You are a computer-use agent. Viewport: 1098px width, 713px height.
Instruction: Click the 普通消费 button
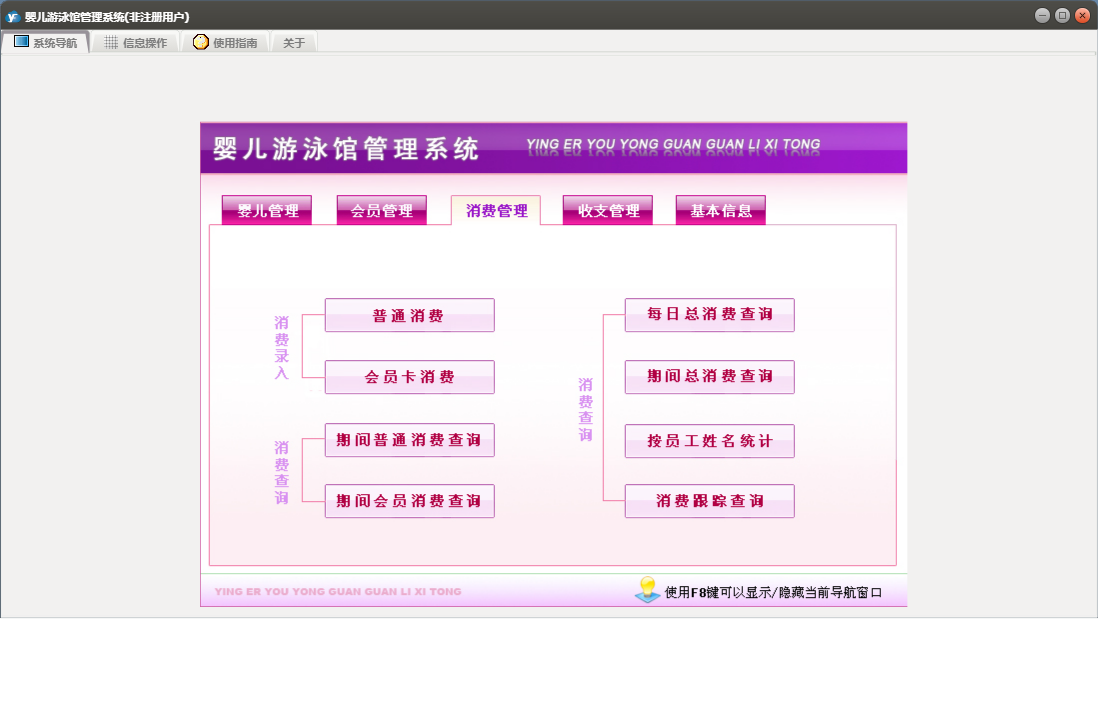pos(410,315)
